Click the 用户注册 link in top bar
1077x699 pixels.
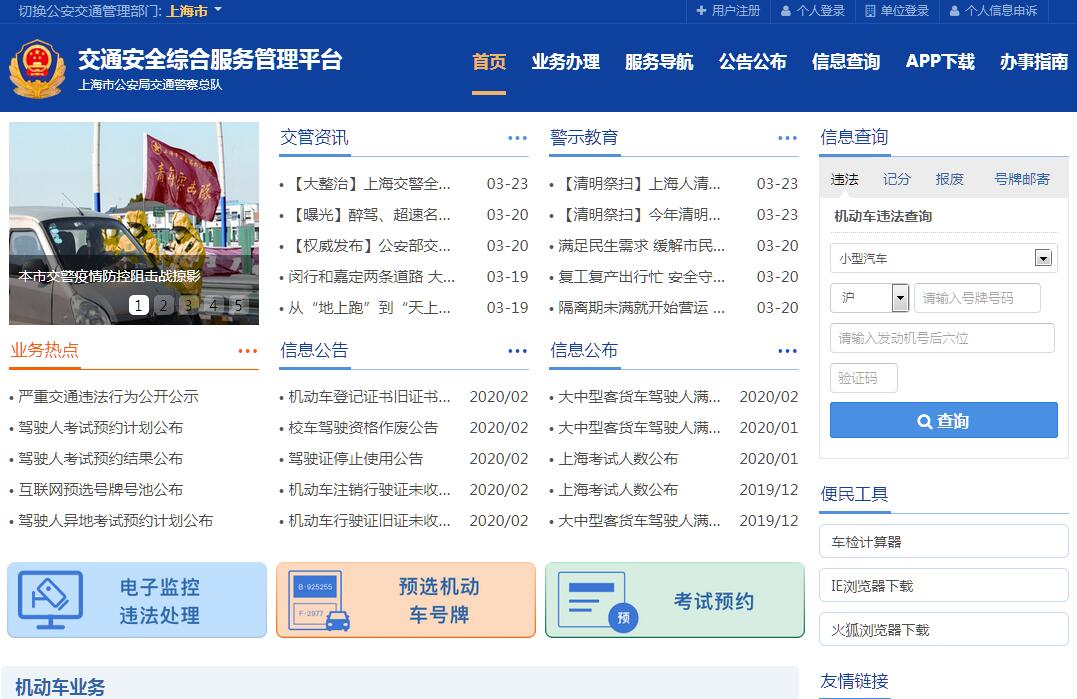(x=727, y=11)
